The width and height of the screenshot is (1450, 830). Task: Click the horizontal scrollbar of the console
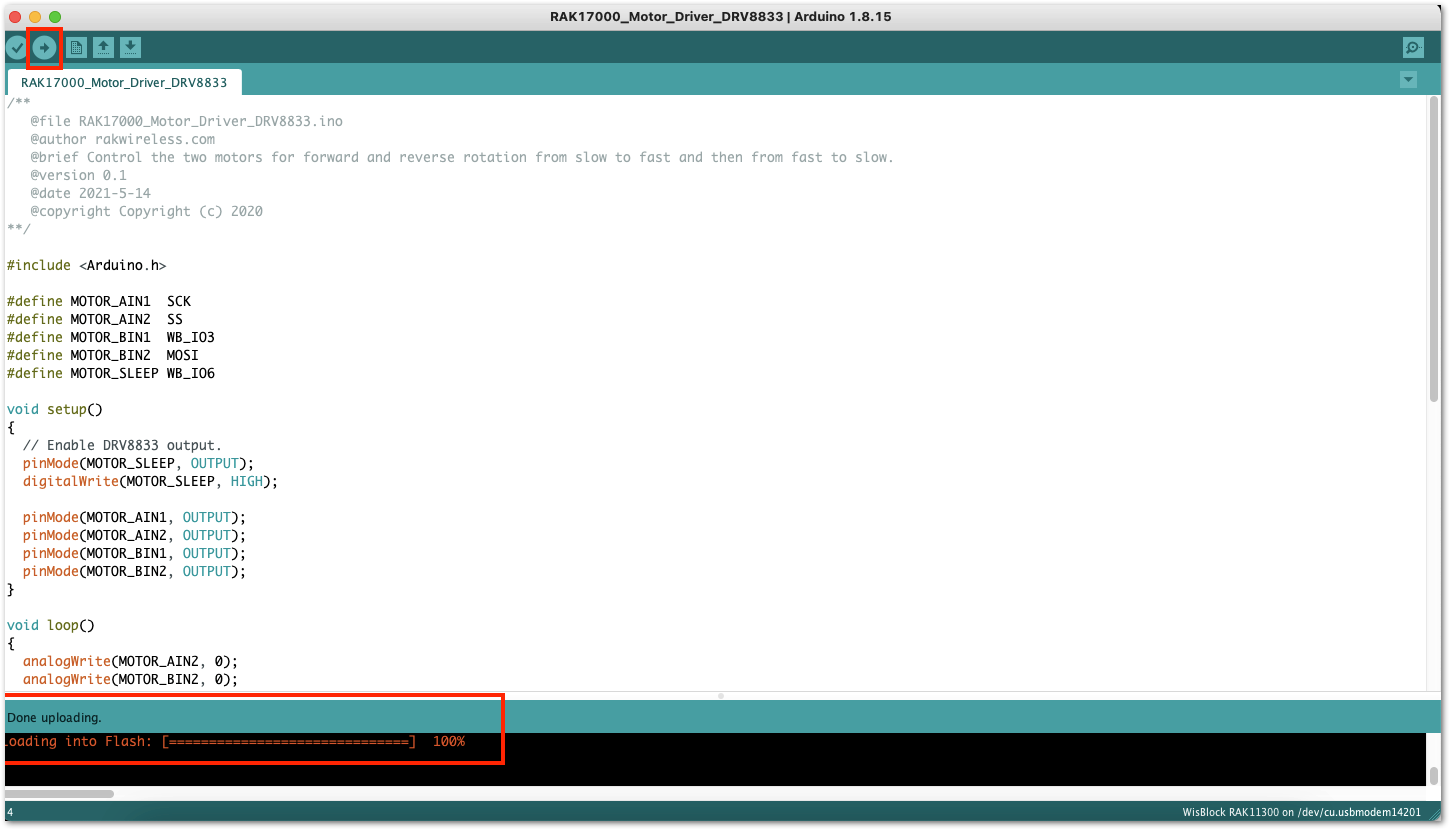[x=59, y=794]
